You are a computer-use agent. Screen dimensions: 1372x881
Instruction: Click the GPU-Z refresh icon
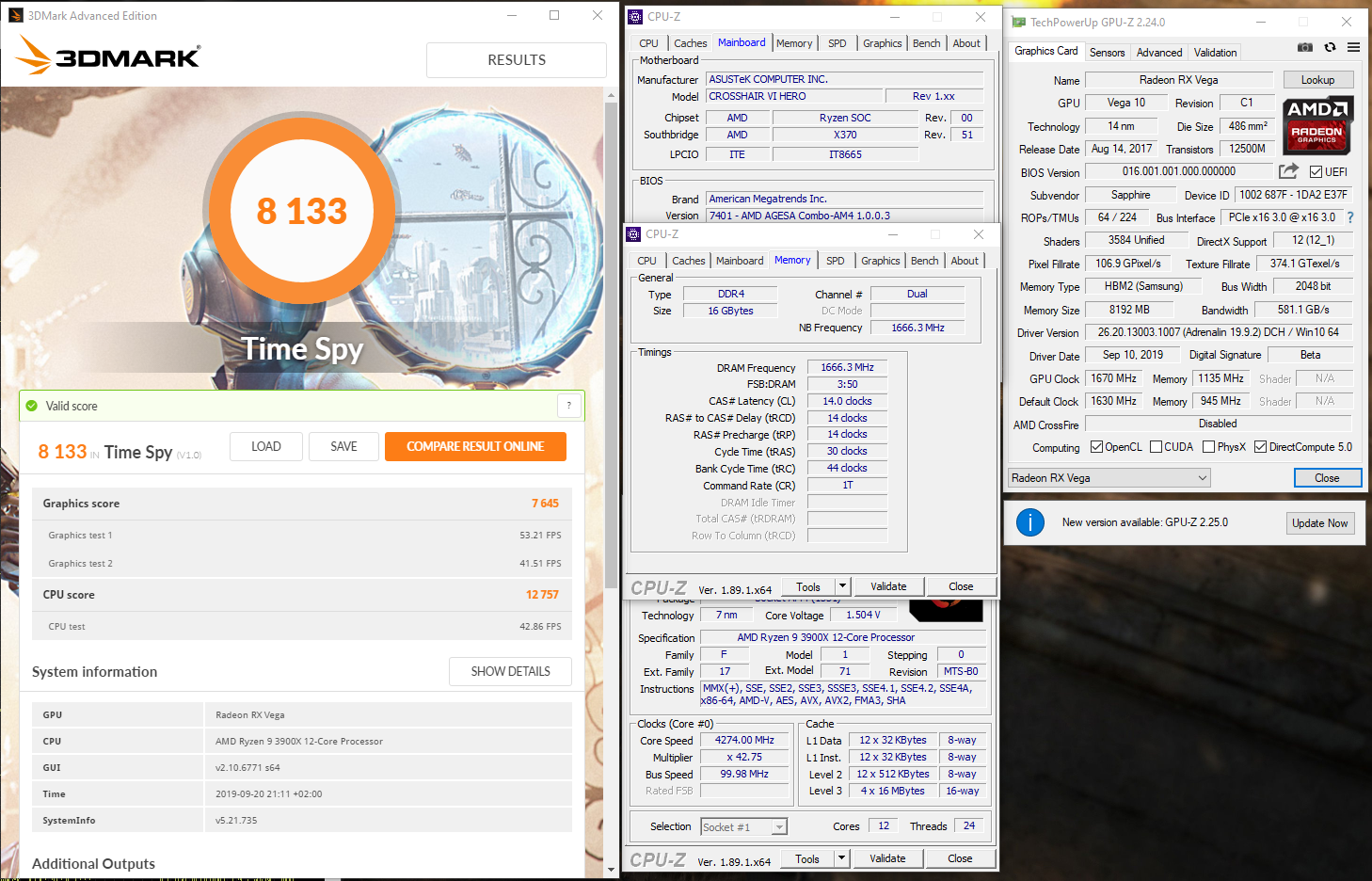pyautogui.click(x=1330, y=47)
